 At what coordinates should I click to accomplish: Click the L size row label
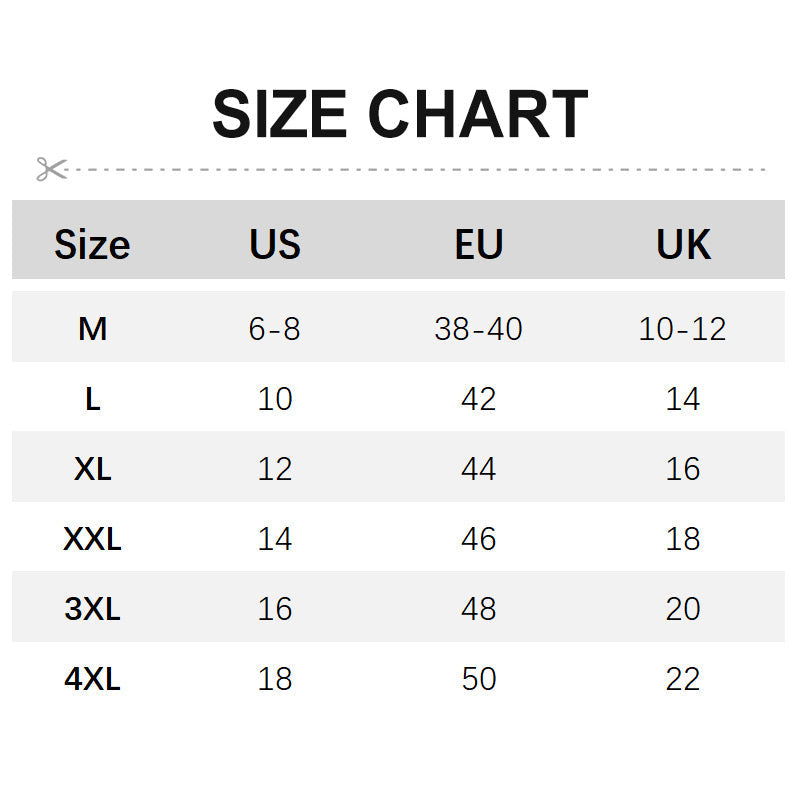92,398
